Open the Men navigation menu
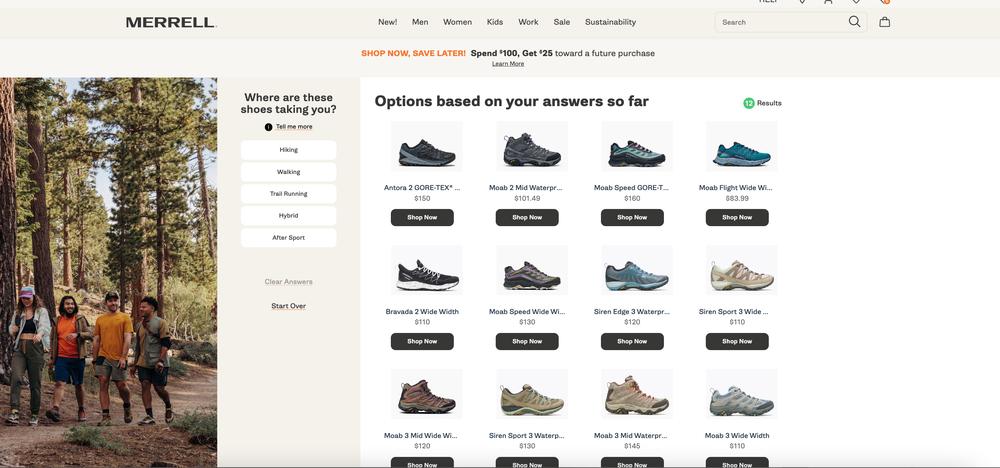The image size is (1000, 468). 420,22
